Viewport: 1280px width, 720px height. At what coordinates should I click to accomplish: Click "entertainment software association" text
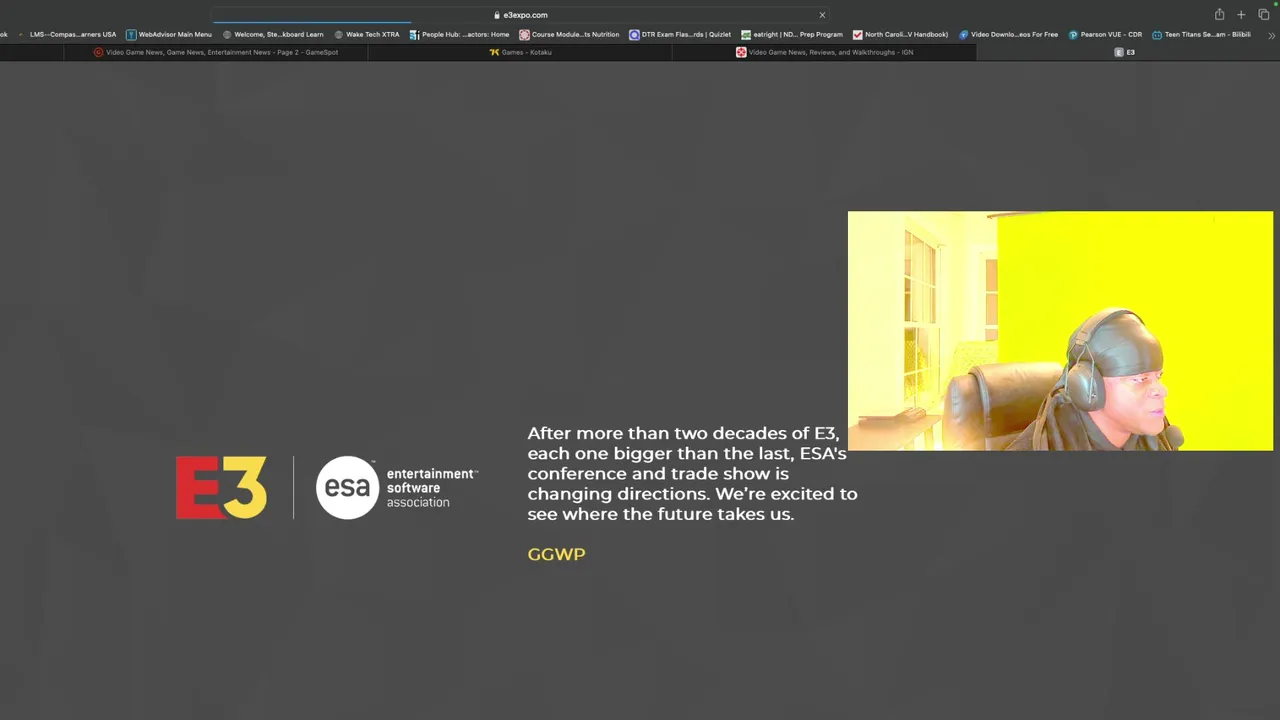pos(432,488)
